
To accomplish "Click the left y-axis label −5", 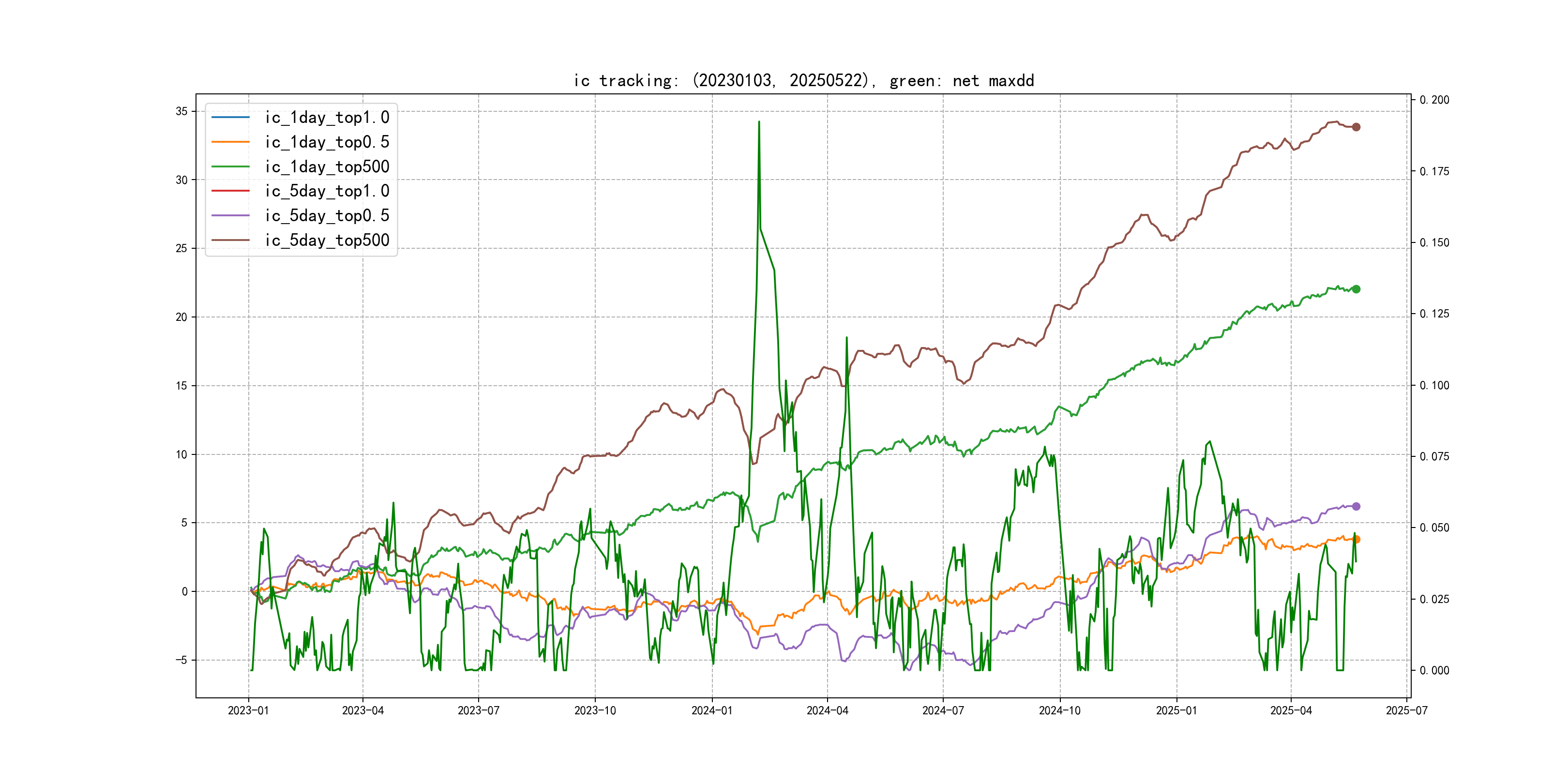I will [181, 660].
